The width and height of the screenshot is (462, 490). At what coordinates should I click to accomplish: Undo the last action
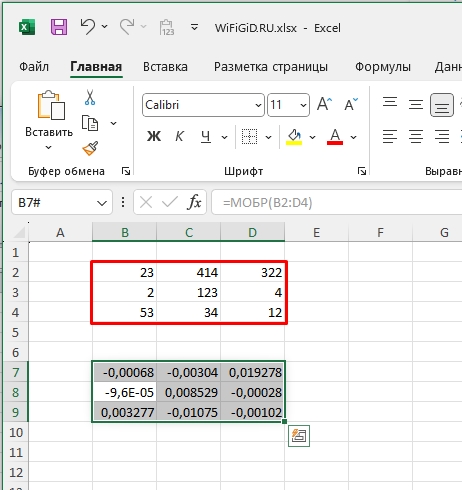click(88, 27)
